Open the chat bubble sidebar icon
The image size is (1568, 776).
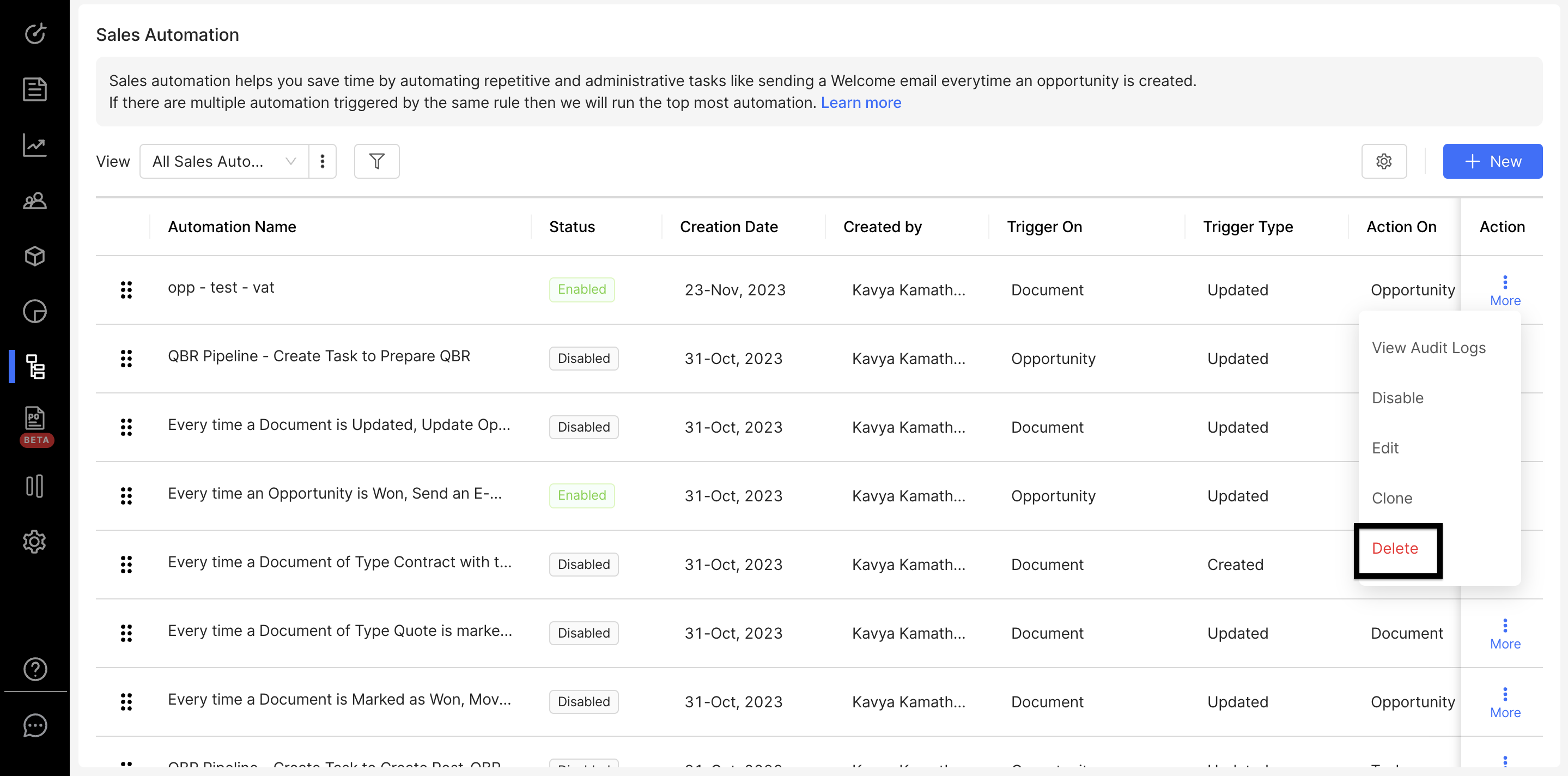[x=35, y=725]
